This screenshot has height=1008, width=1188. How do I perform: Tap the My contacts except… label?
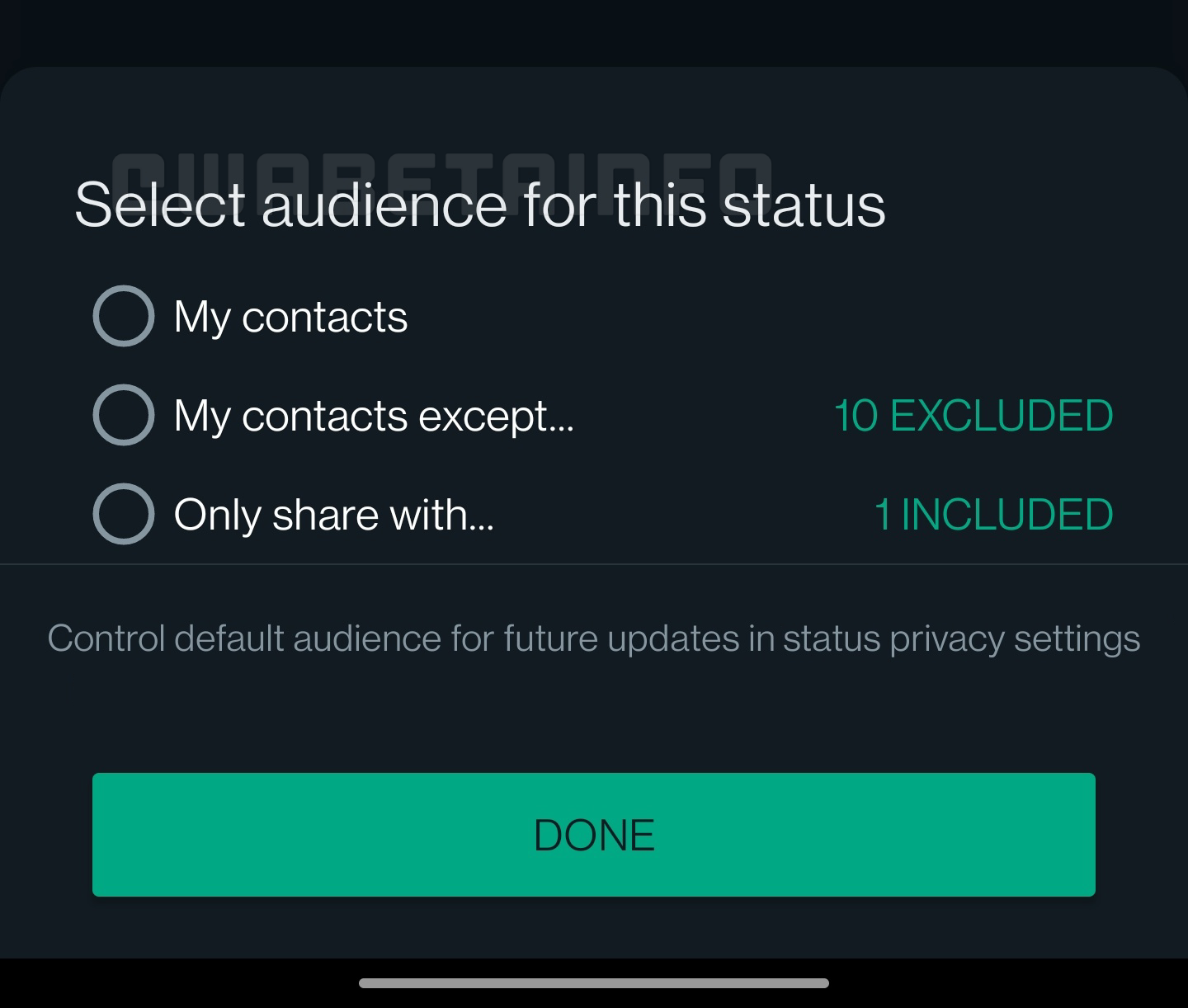(x=373, y=416)
